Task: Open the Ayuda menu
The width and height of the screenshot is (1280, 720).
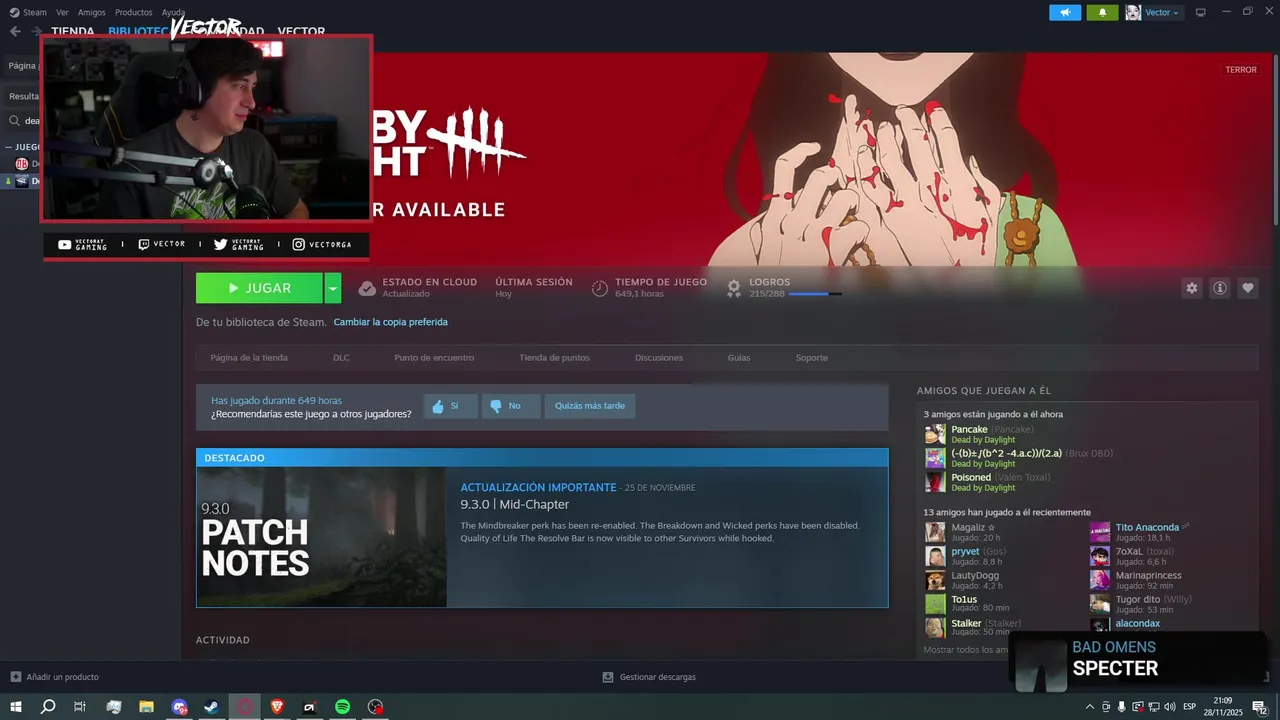Action: point(173,12)
